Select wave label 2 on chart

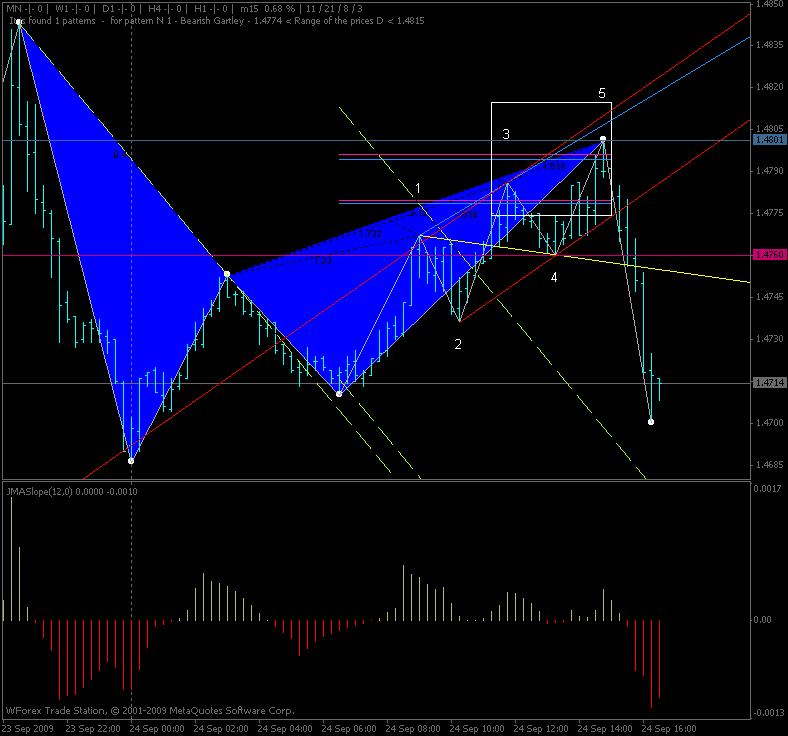coord(458,345)
